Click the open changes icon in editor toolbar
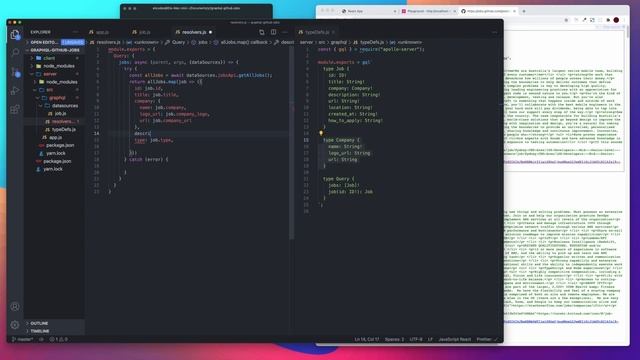The height and width of the screenshot is (360, 640). tap(262, 32)
